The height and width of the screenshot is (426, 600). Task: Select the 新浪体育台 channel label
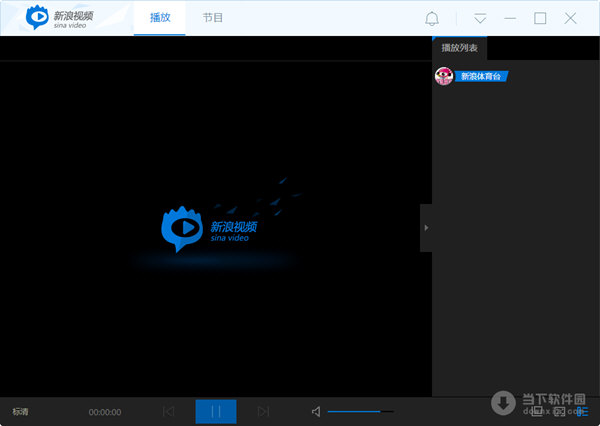(481, 77)
